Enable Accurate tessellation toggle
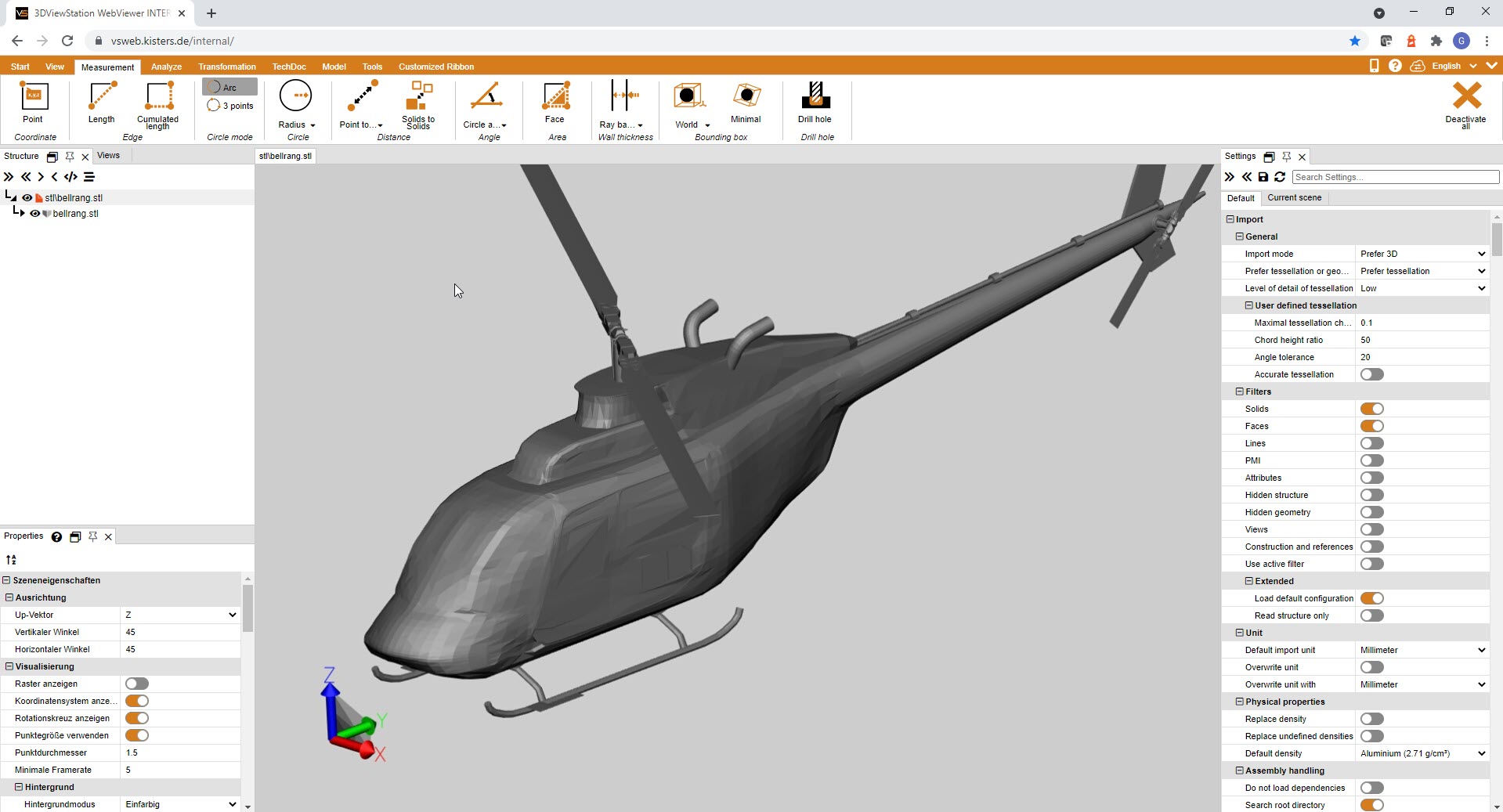Viewport: 1503px width, 812px height. pyautogui.click(x=1371, y=374)
